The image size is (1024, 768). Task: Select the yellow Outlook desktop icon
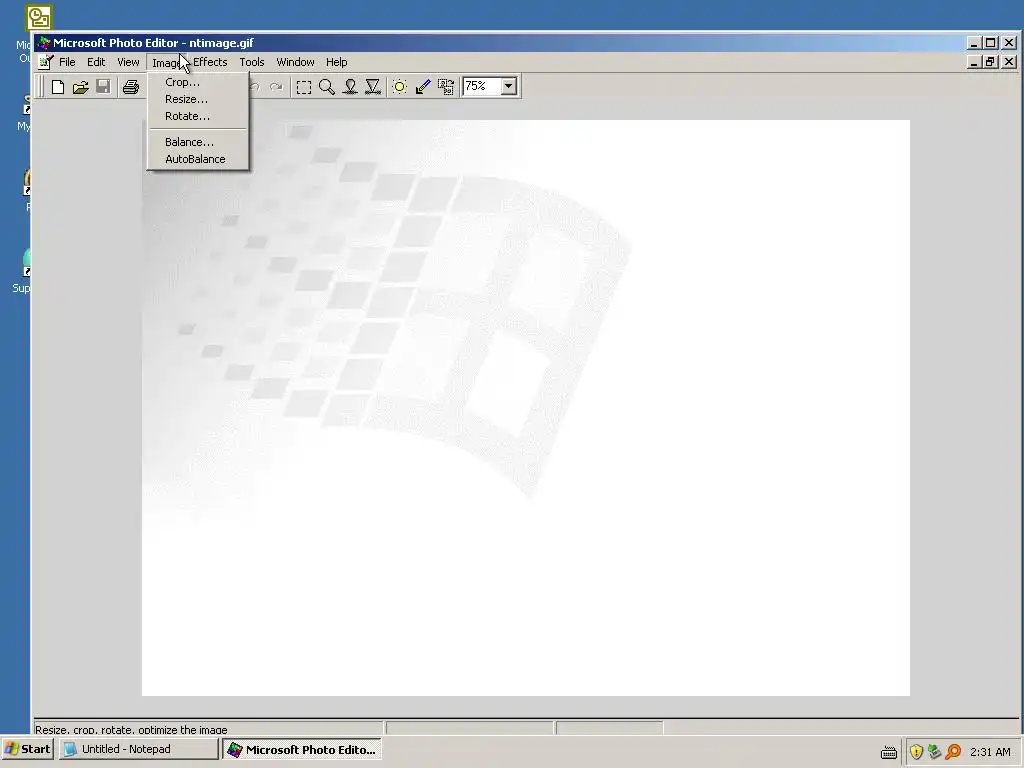pos(39,18)
